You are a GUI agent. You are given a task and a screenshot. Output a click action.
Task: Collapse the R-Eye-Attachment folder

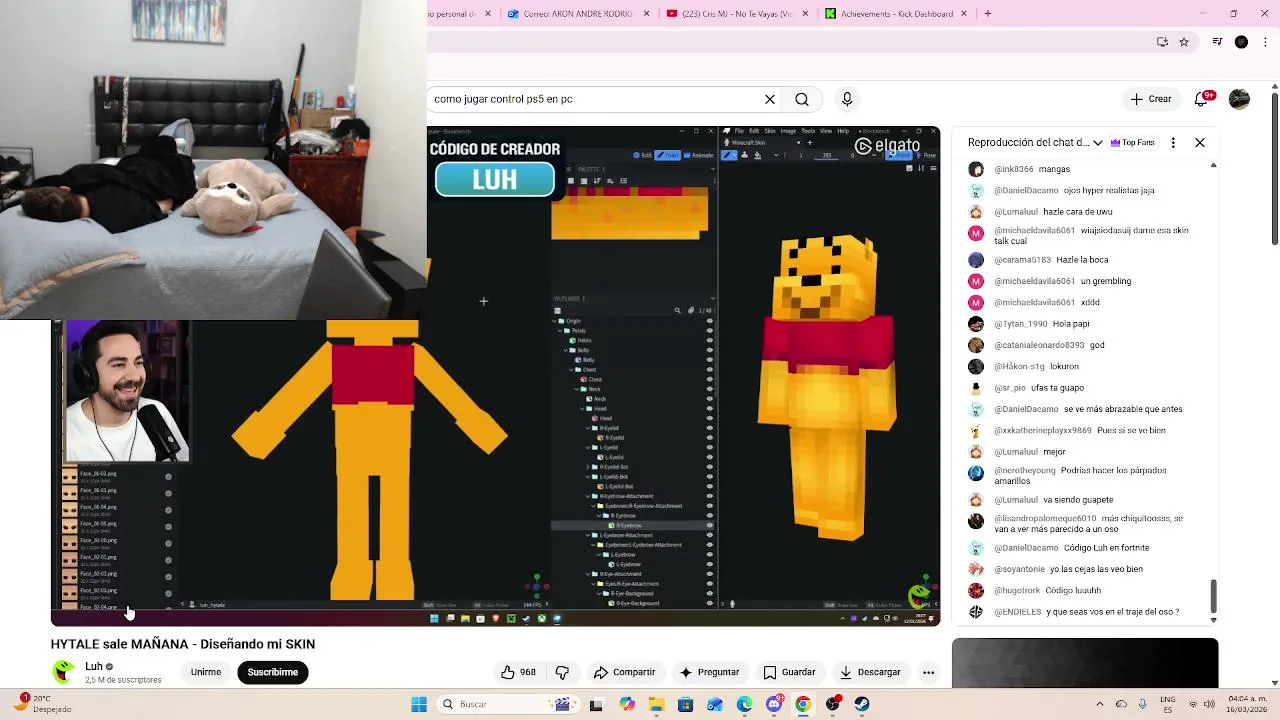tap(587, 574)
